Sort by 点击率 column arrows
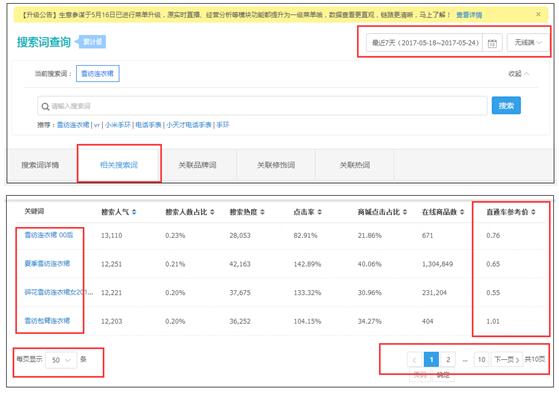 [319, 212]
